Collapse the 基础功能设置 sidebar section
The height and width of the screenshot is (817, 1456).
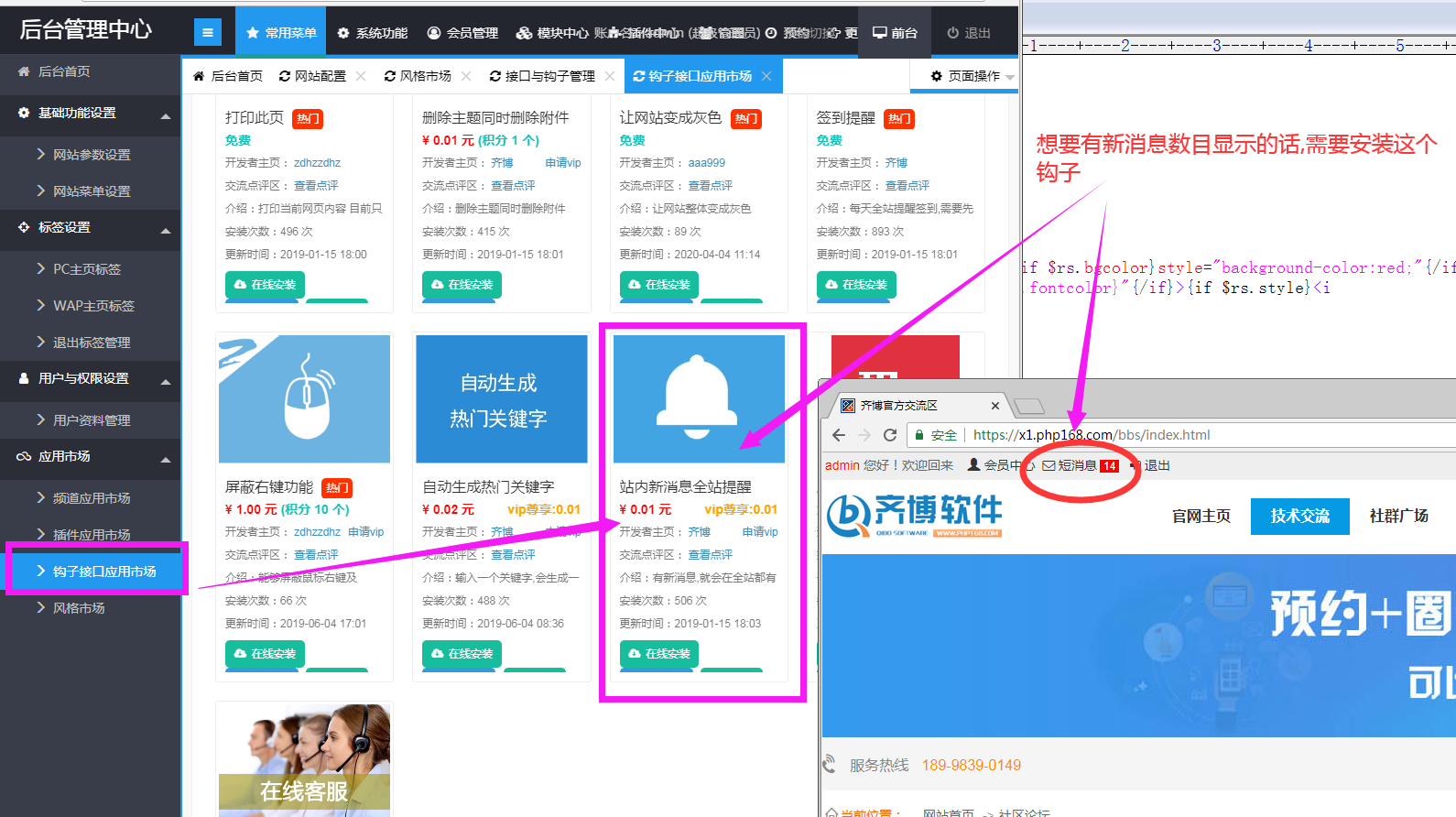(166, 116)
